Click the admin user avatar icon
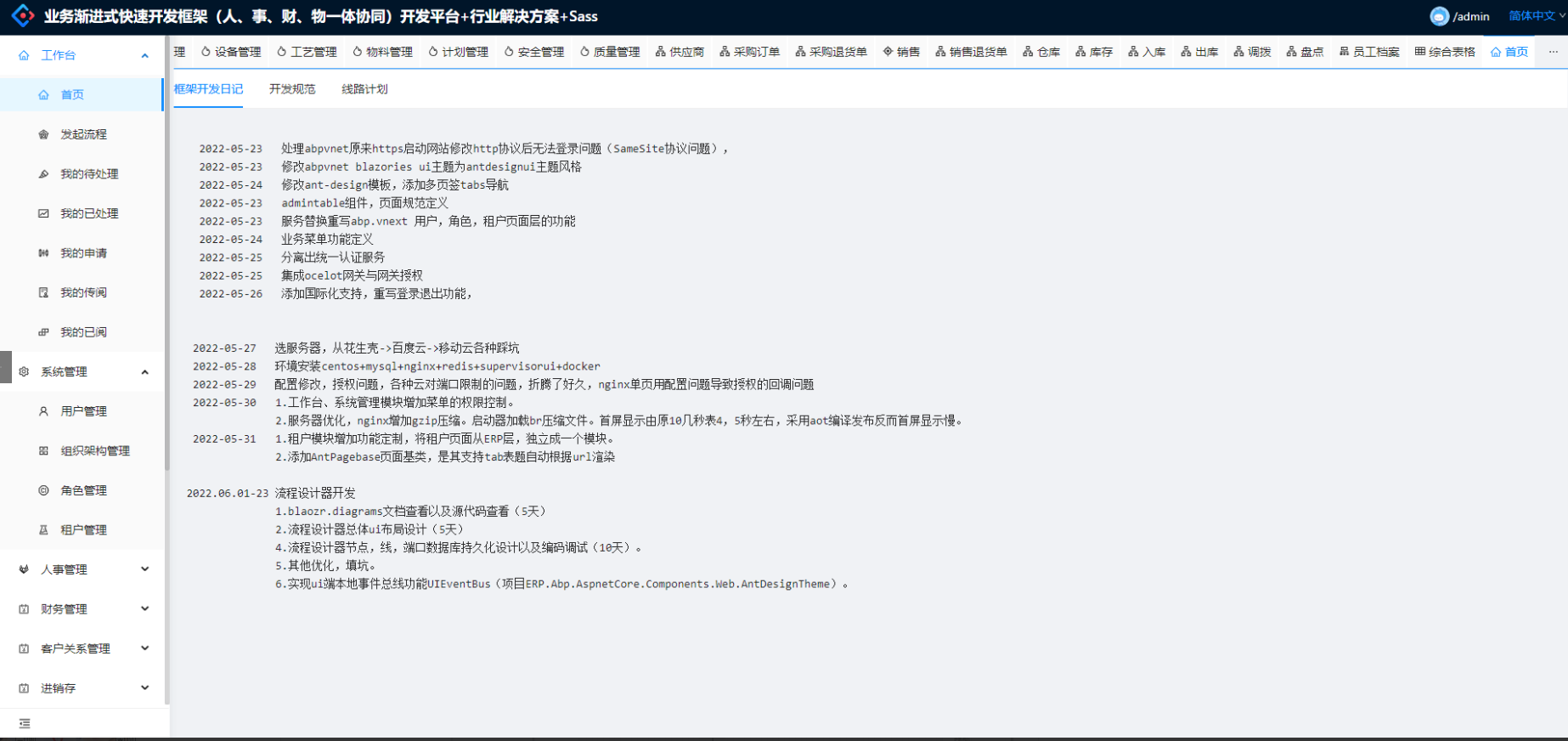 [1439, 16]
